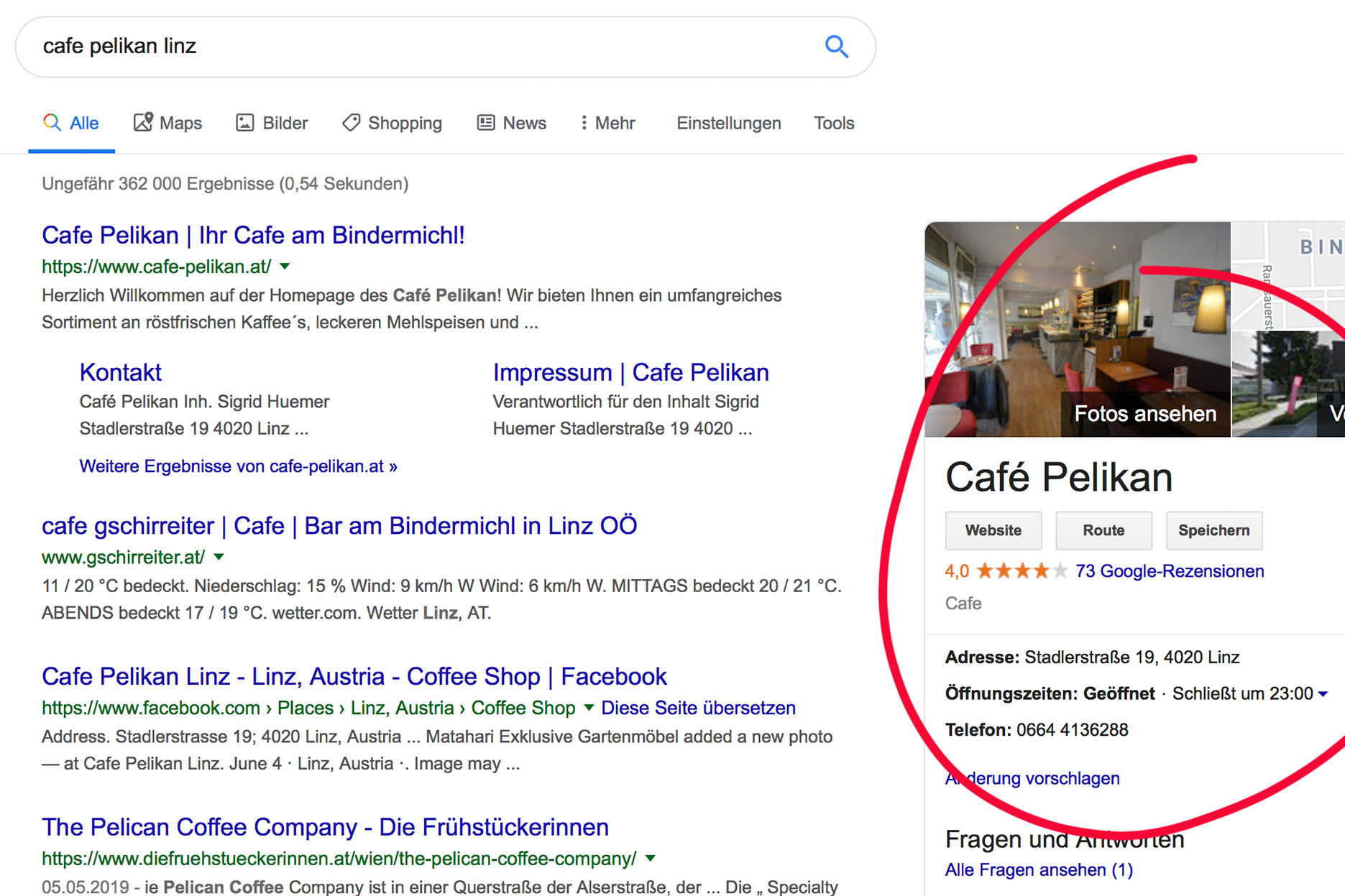View photos via Fotos ansehen thumbnail
The width and height of the screenshot is (1345, 896).
click(x=1144, y=414)
